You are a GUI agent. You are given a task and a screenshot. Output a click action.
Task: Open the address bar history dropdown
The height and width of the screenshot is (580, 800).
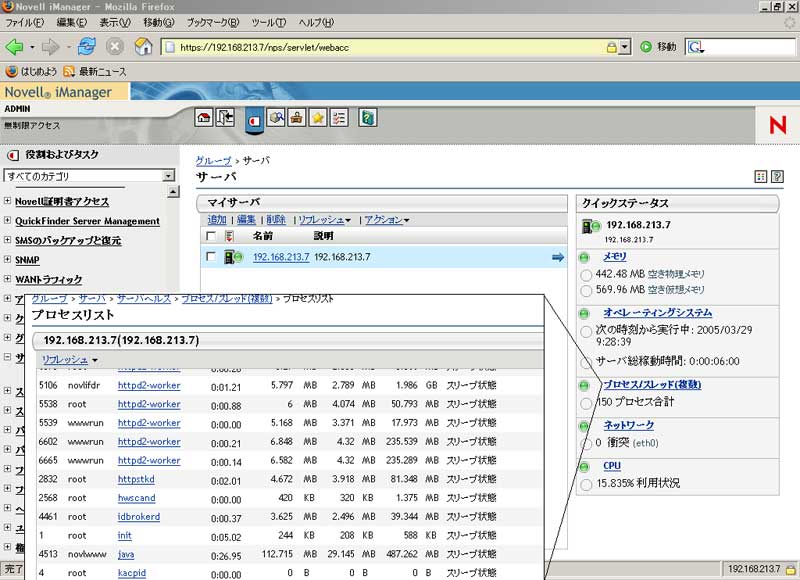point(625,47)
